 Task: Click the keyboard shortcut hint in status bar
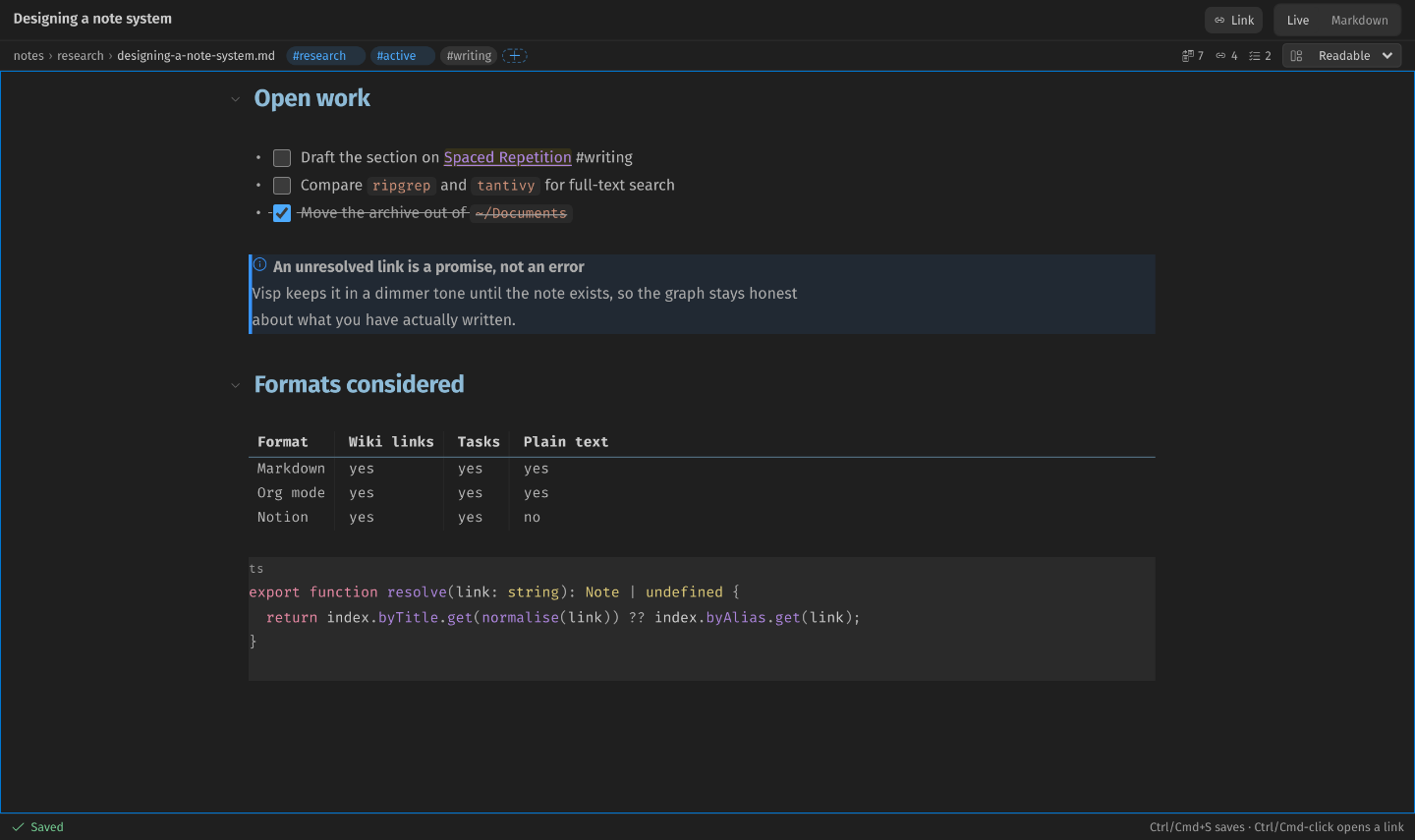click(1277, 827)
